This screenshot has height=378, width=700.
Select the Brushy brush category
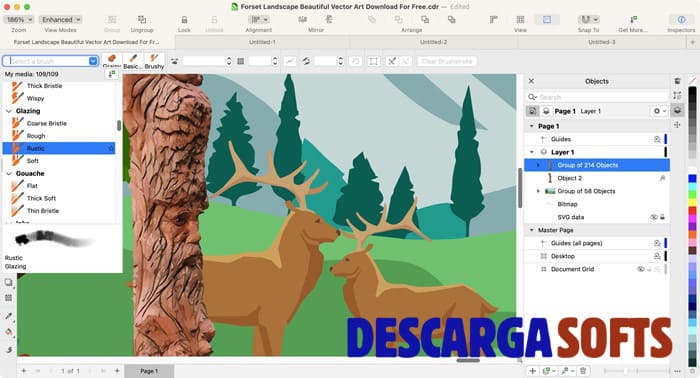[x=154, y=61]
